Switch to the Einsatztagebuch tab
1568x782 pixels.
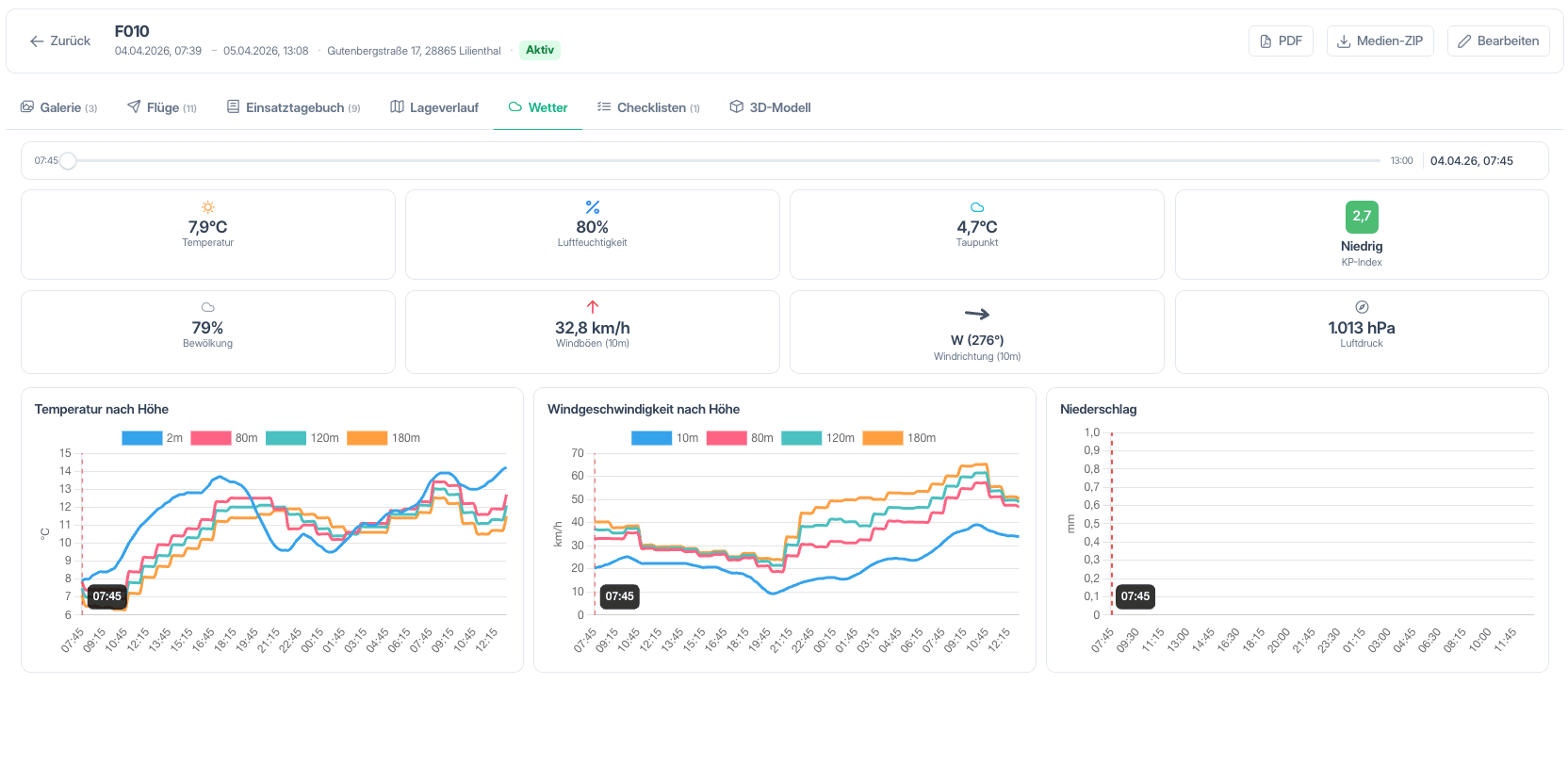pos(293,107)
